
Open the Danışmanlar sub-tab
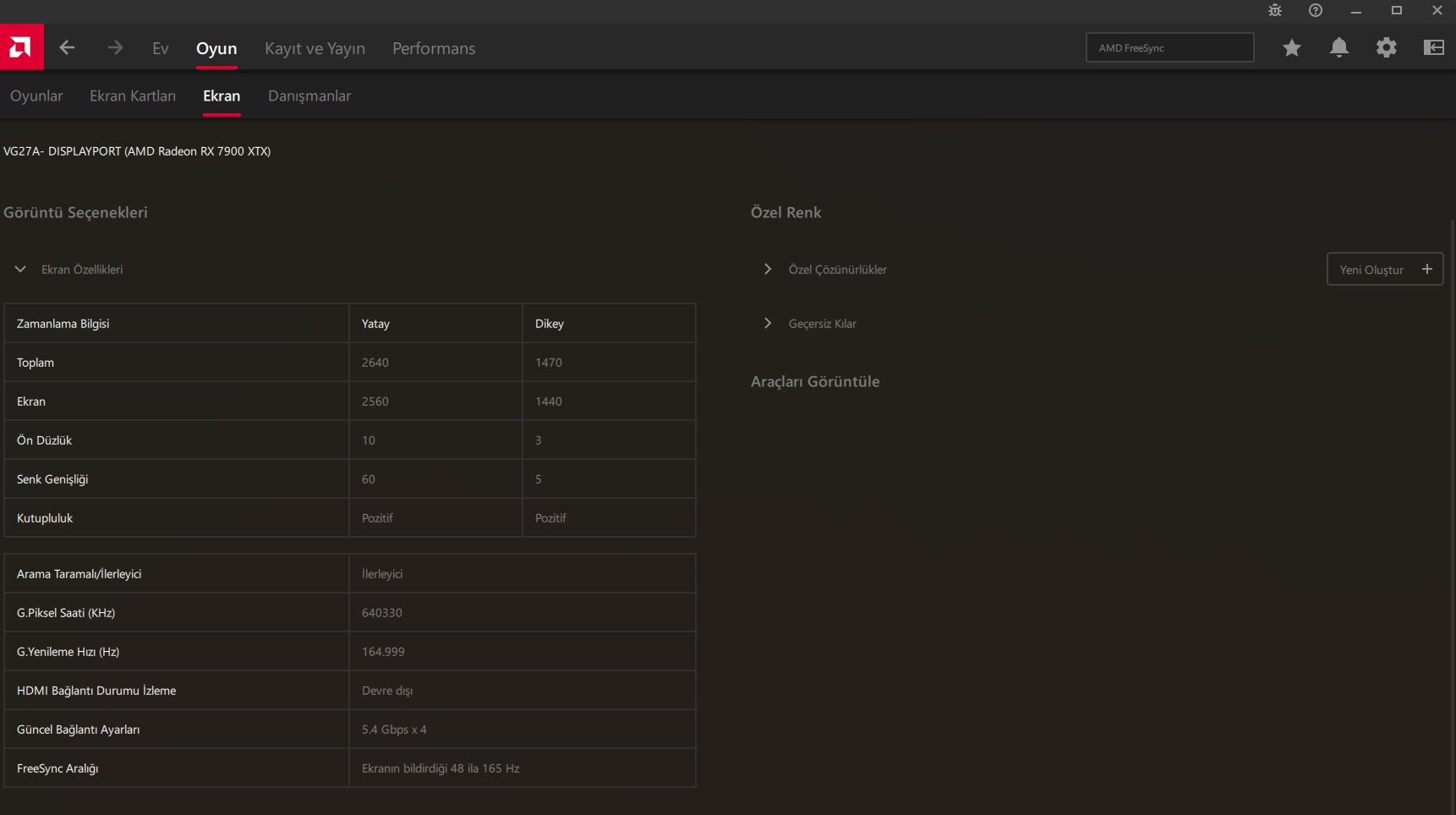tap(309, 96)
